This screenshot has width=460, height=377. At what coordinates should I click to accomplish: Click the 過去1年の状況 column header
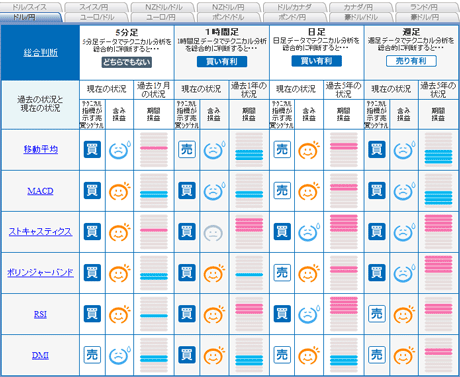249,90
